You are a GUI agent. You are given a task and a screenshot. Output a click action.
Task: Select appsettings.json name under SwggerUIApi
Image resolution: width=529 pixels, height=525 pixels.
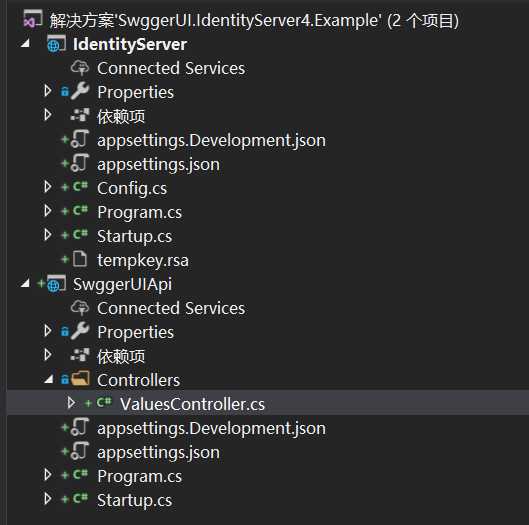click(x=159, y=452)
